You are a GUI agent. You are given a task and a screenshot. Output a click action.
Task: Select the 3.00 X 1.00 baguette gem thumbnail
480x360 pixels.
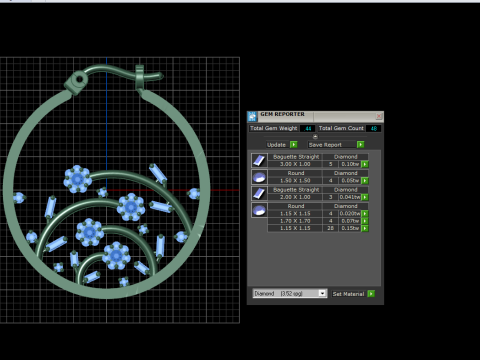tap(259, 160)
